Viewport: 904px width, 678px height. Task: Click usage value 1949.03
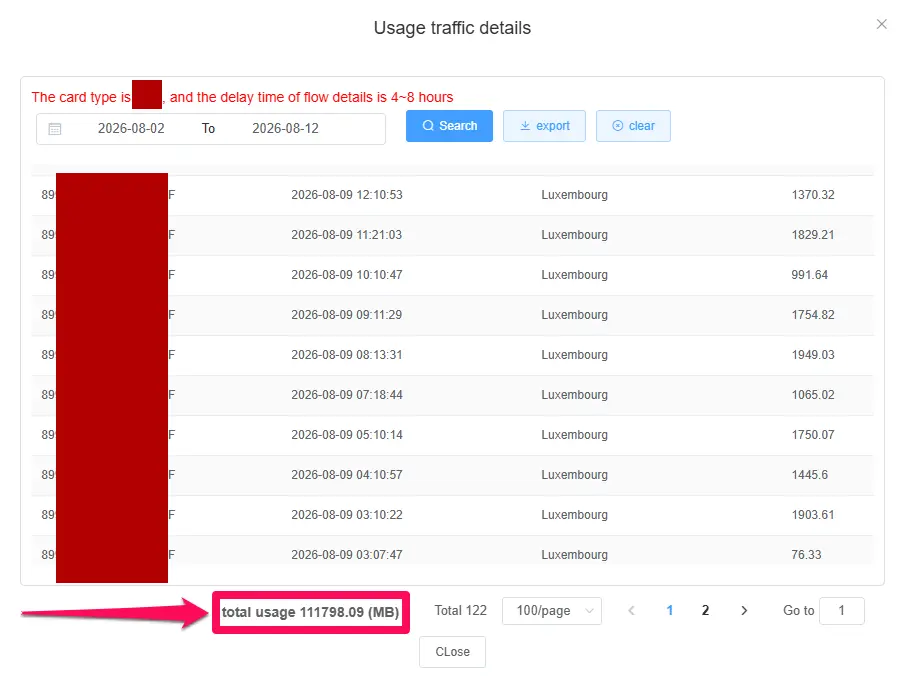coord(813,355)
